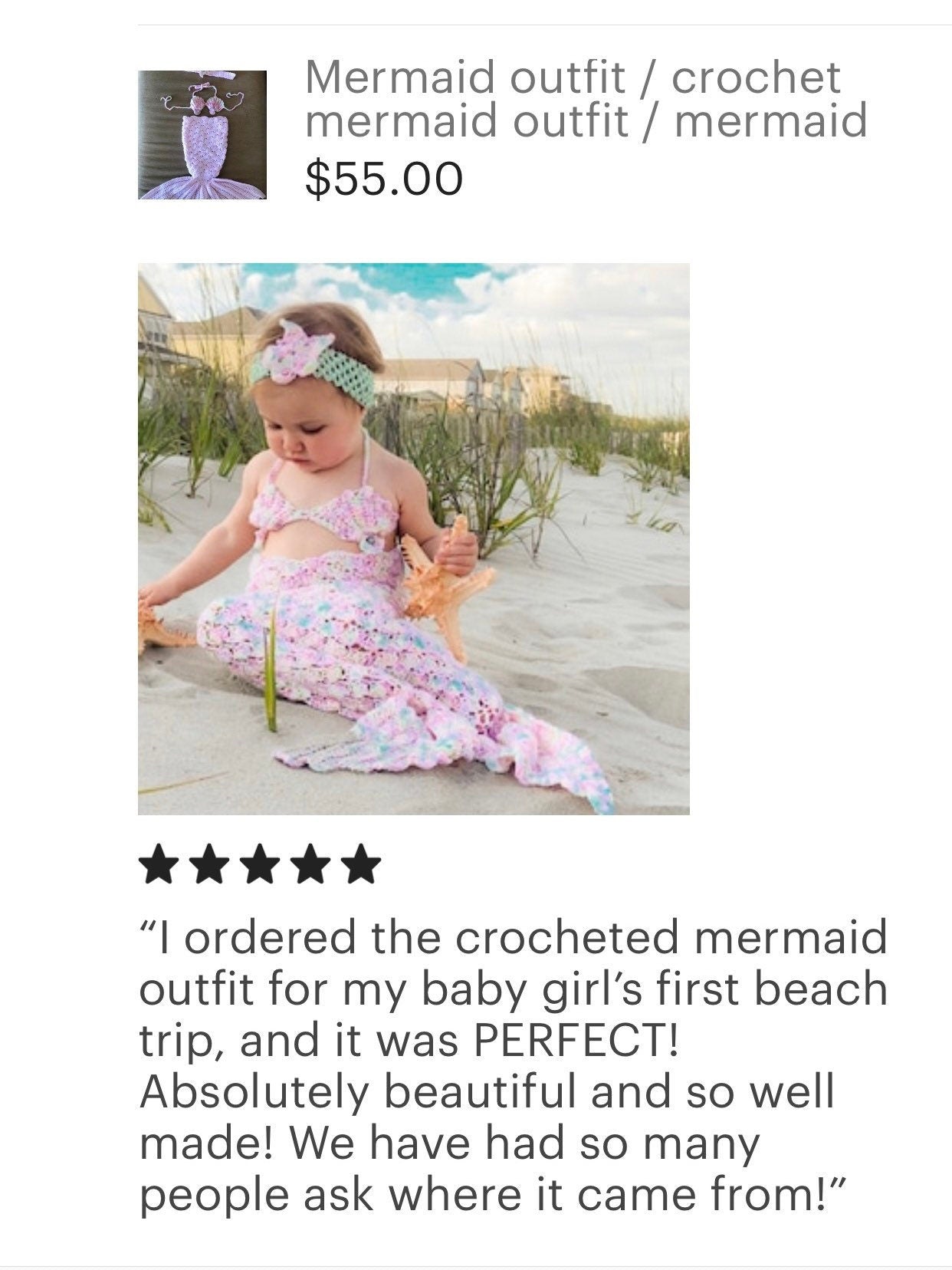Viewport: 952px width, 1270px height.
Task: Tap the title's second line "mermaid outfit / mermaid"
Action: pos(586,121)
